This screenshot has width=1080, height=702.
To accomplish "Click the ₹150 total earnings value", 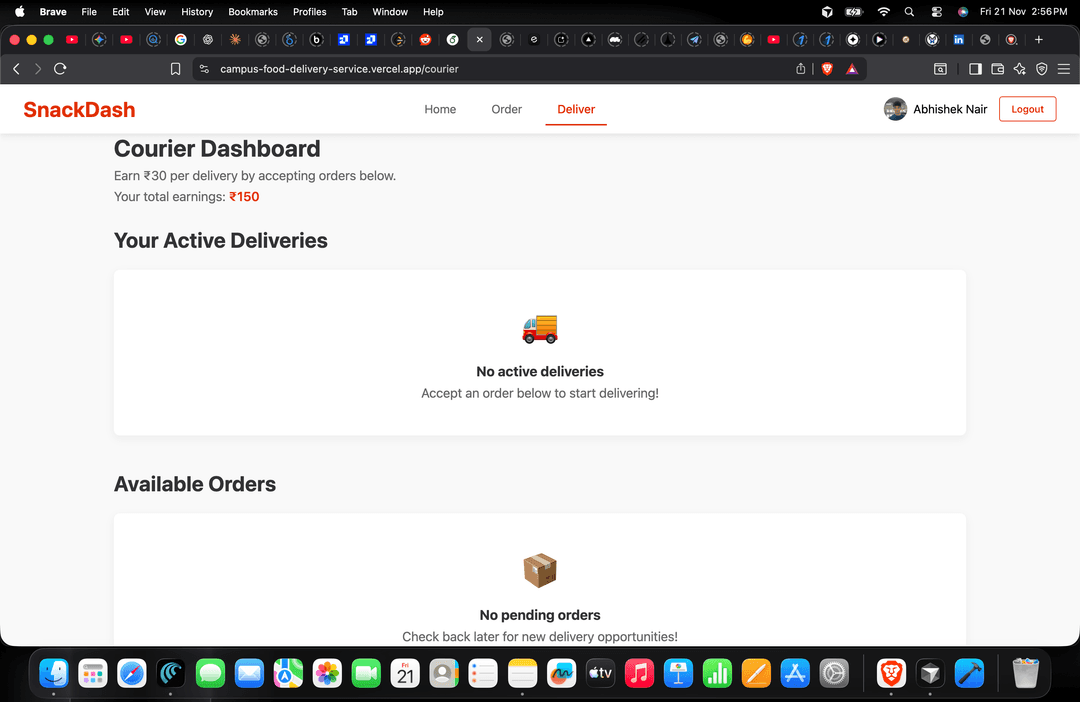I will pyautogui.click(x=244, y=196).
